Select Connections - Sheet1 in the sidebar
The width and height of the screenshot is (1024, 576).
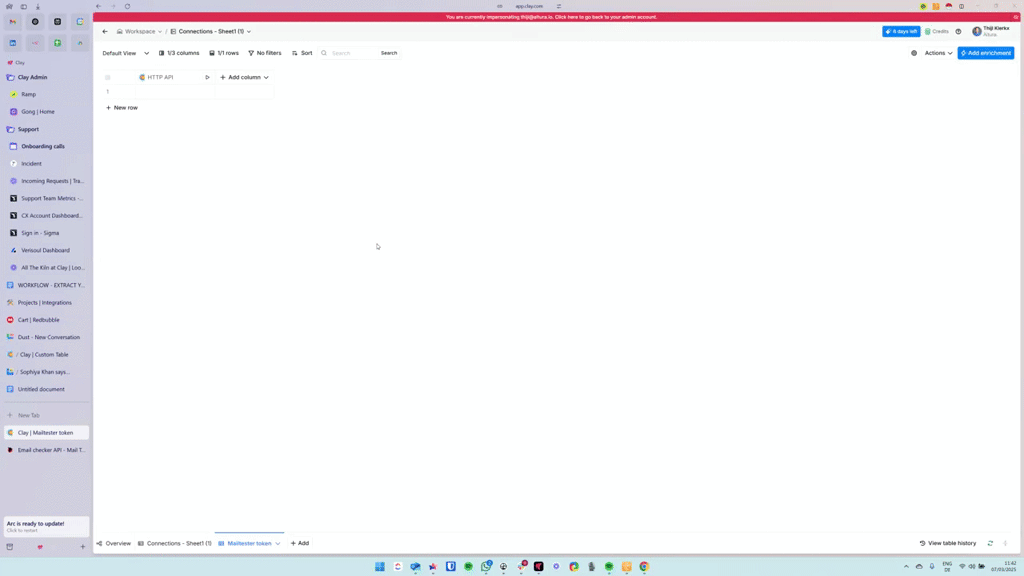[175, 543]
